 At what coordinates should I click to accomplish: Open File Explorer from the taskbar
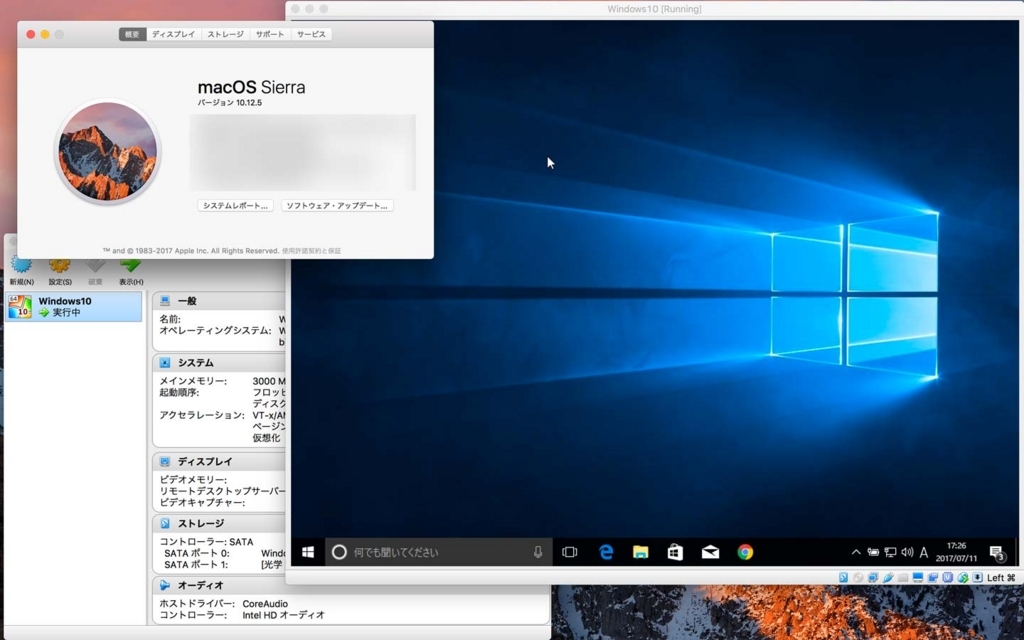(641, 552)
